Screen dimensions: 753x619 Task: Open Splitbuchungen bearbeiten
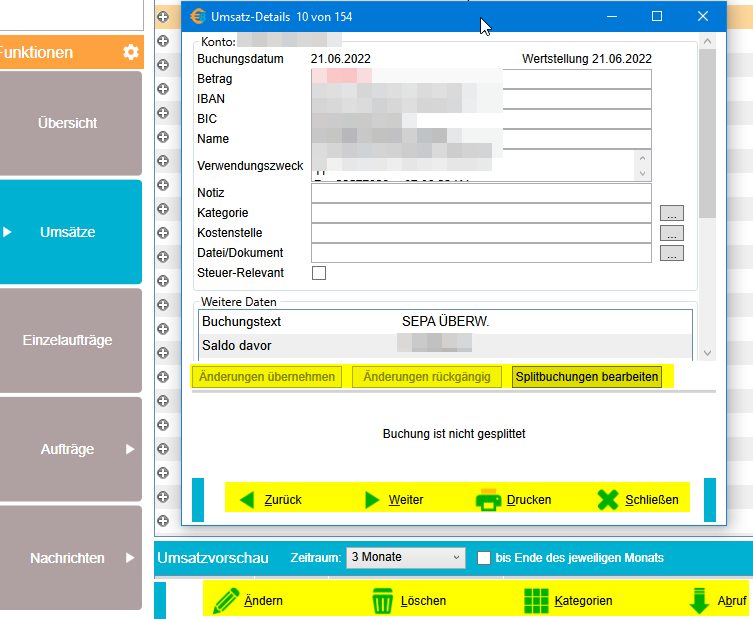tap(587, 377)
